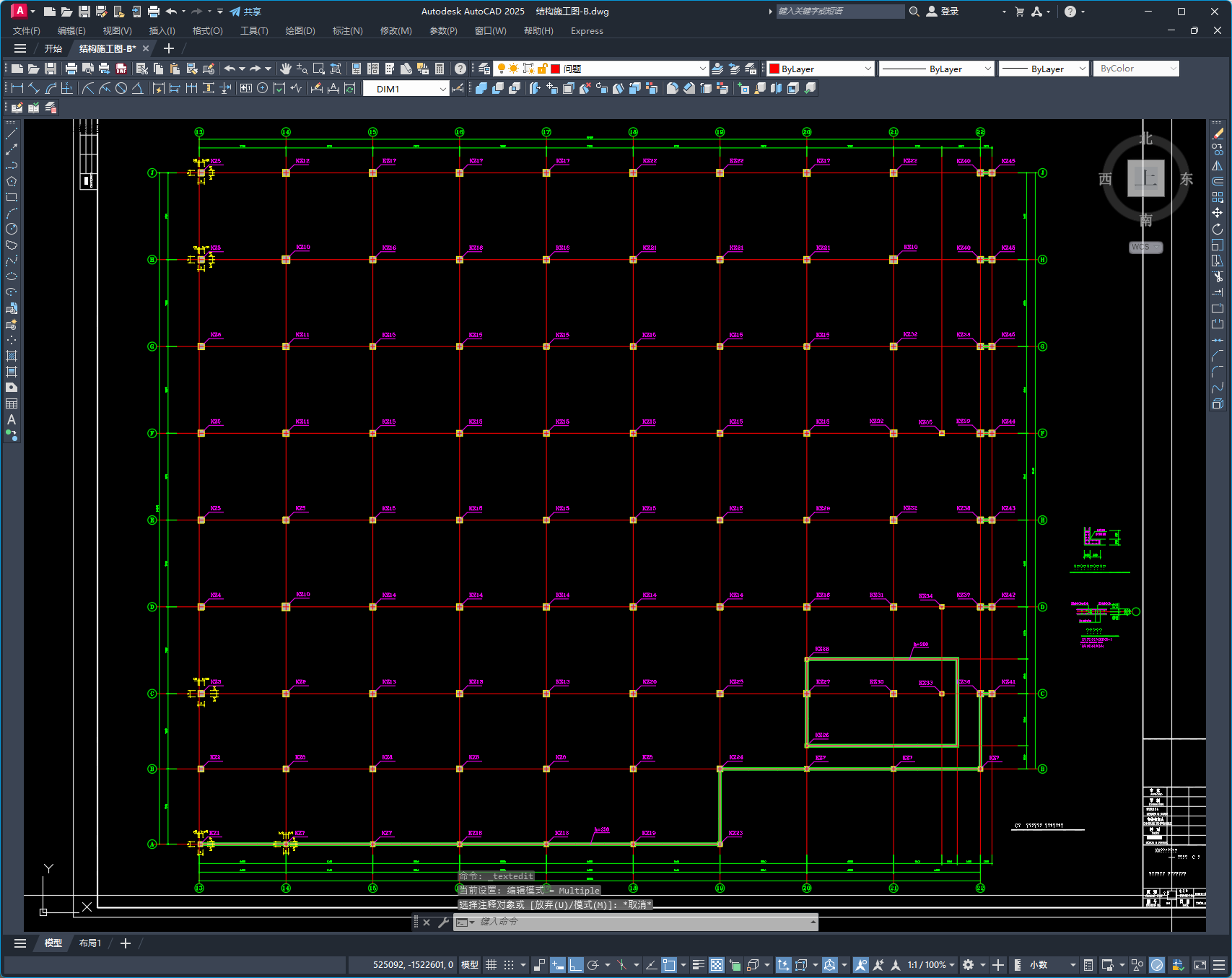The height and width of the screenshot is (978, 1232).
Task: Export drawing with the DWF icon
Action: (121, 69)
